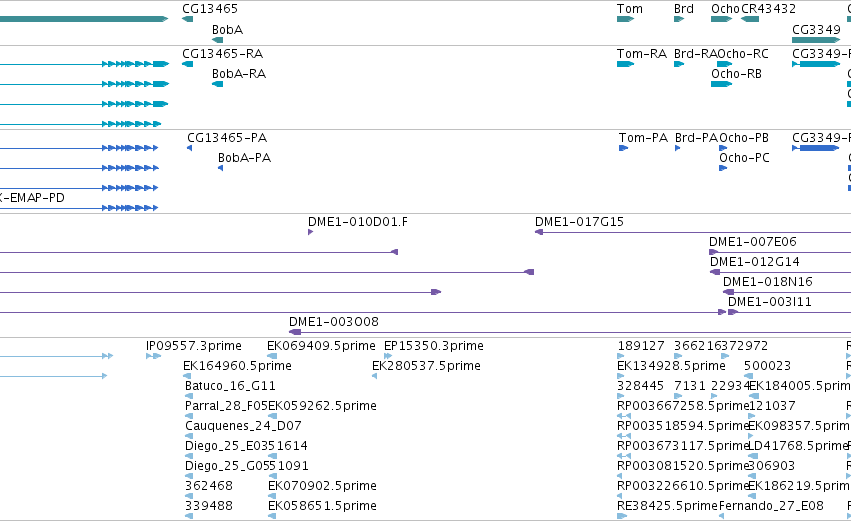This screenshot has height=521, width=851.
Task: Select the RP003673117.5prime EST label
Action: [x=683, y=447]
